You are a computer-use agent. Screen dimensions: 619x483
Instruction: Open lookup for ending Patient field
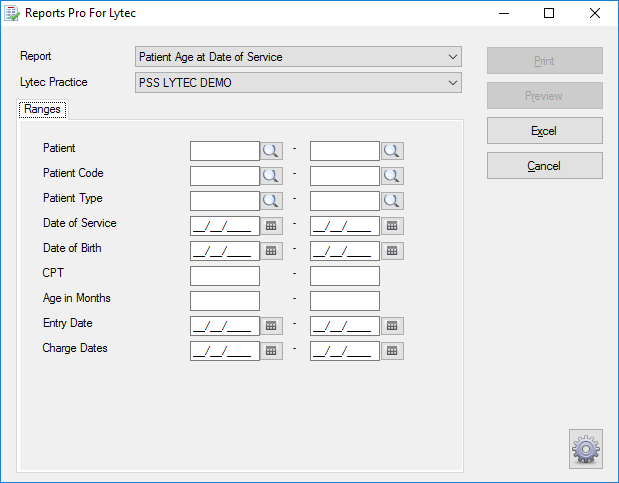[x=392, y=151]
